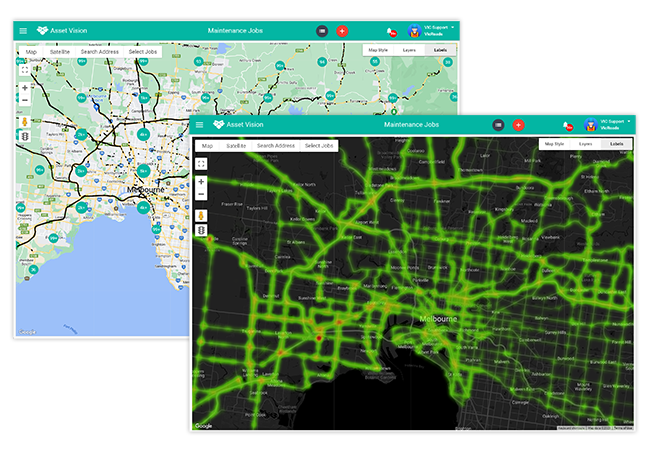Open Layers options in back window

coord(409,50)
